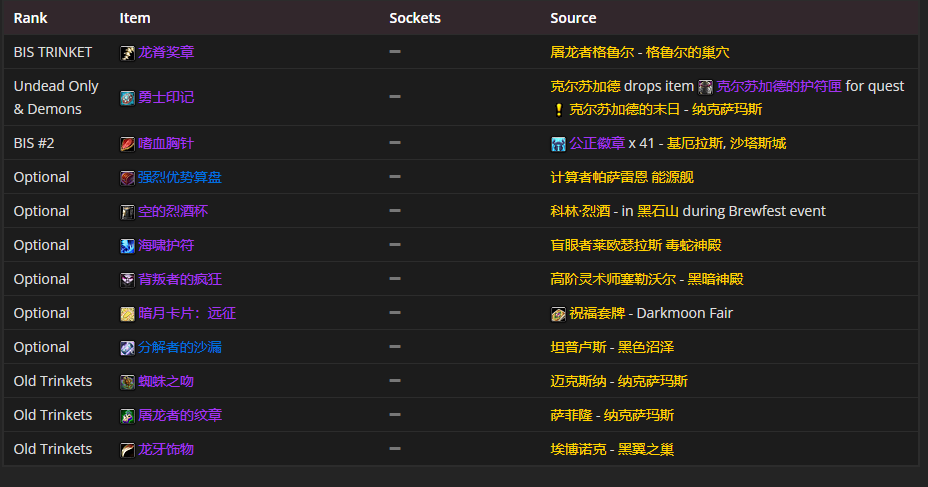
Task: Click the 强烈优势算盘 item icon
Action: point(127,178)
